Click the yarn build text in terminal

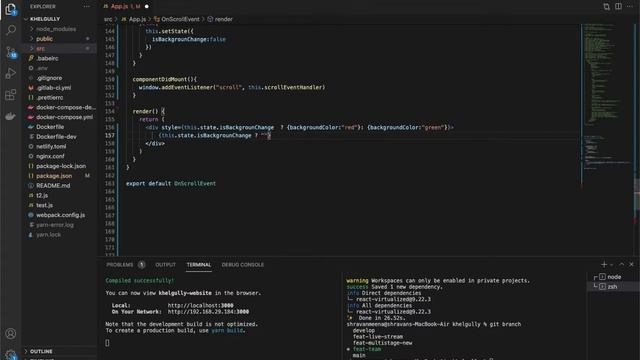tap(227, 331)
